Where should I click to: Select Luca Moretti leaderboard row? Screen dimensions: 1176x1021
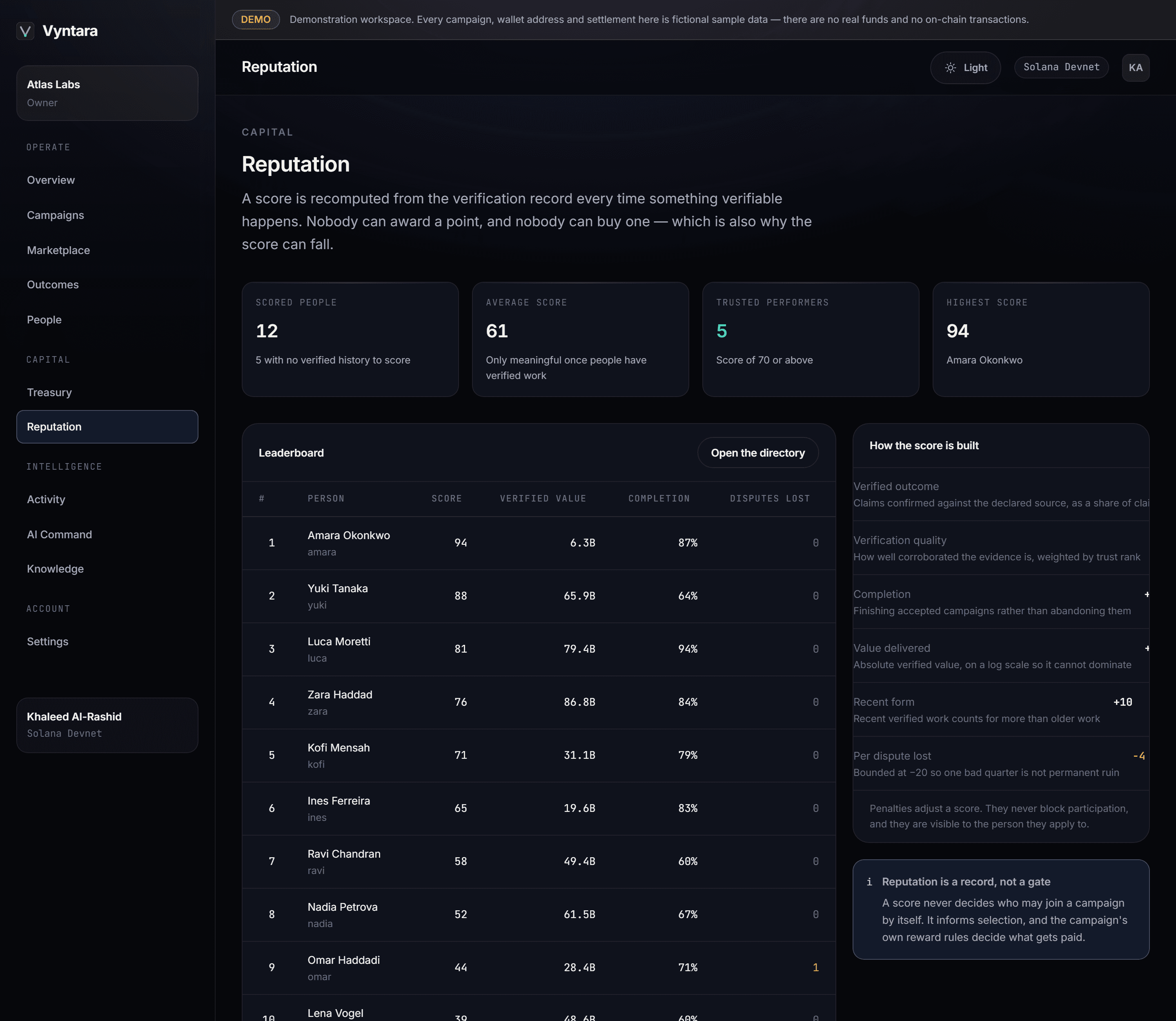(539, 649)
